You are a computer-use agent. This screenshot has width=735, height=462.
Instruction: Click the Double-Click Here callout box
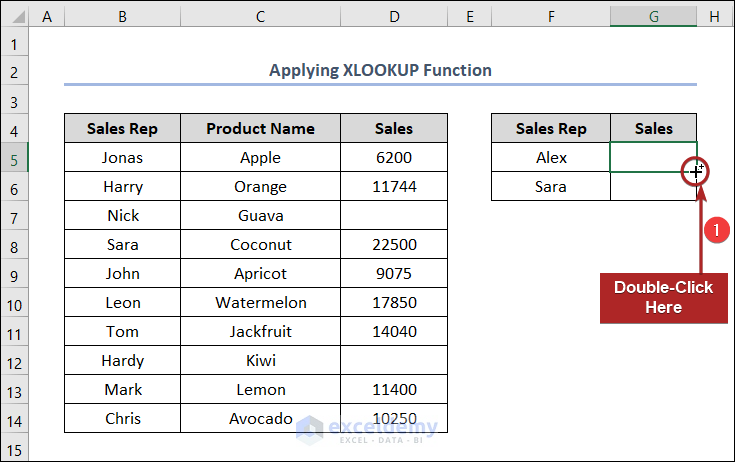(663, 297)
